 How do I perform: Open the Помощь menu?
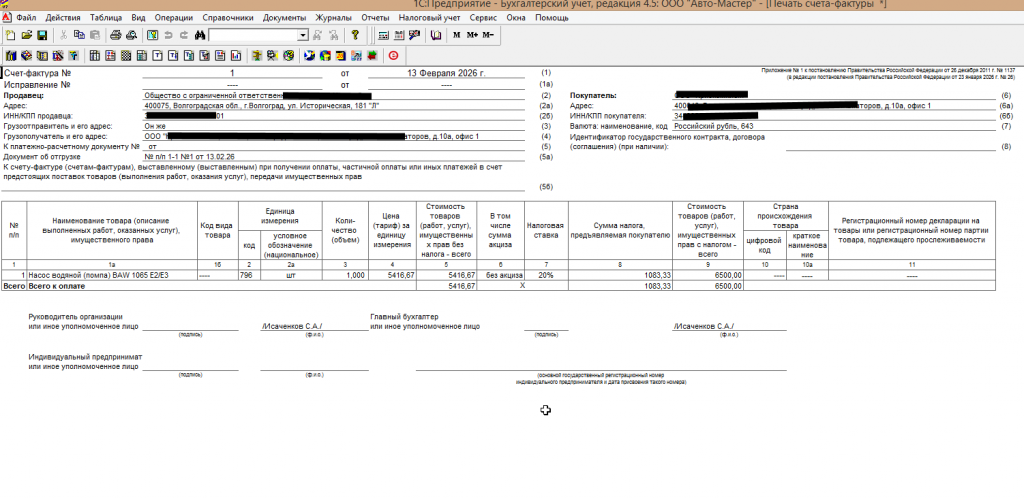tap(552, 18)
